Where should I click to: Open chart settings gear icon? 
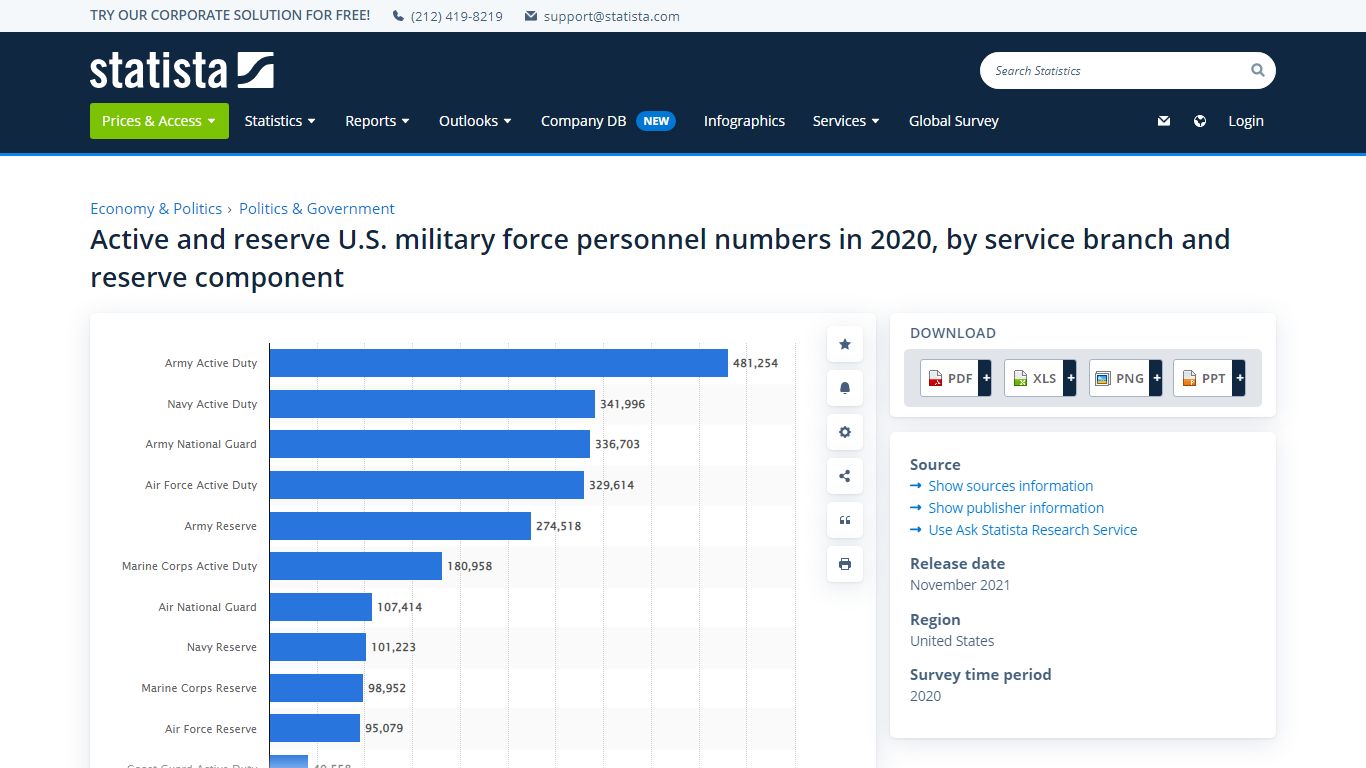coord(845,432)
